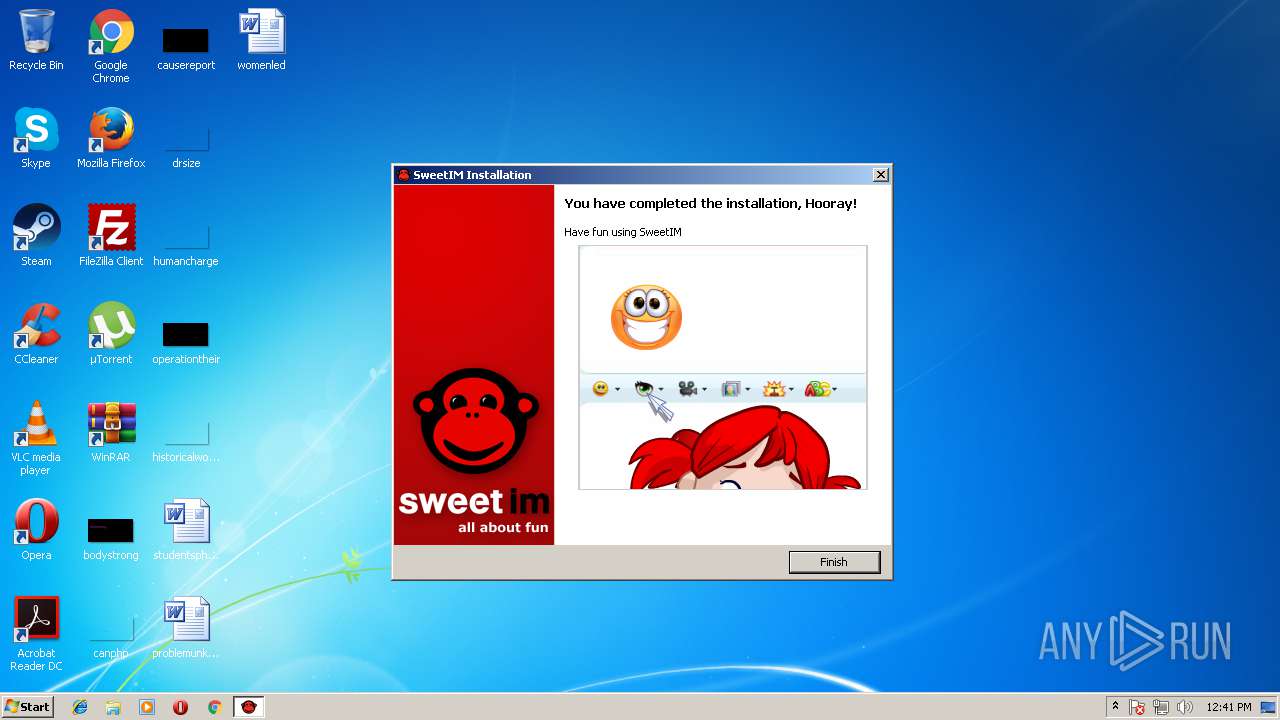The height and width of the screenshot is (720, 1280).
Task: Select the VLC media player shortcut
Action: (x=36, y=438)
